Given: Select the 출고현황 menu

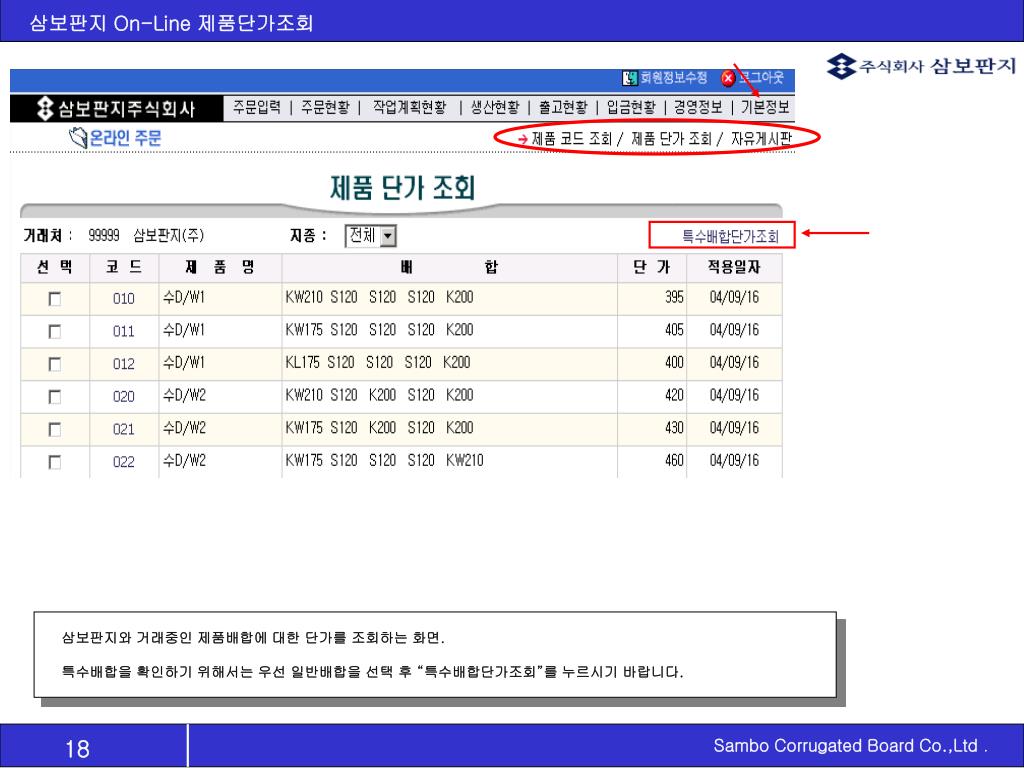Looking at the screenshot, I should coord(563,107).
